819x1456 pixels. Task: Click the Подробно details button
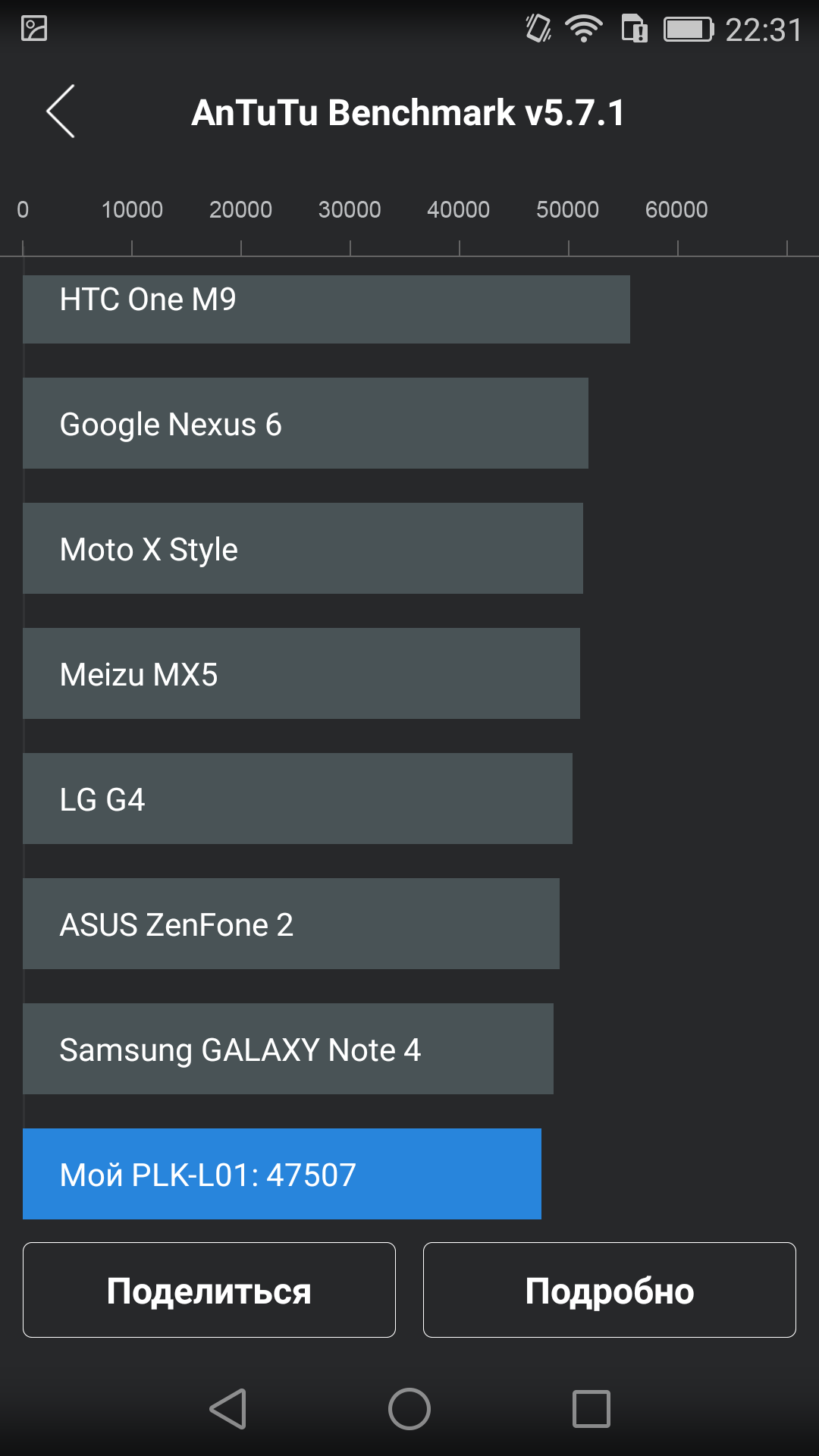(x=610, y=1290)
